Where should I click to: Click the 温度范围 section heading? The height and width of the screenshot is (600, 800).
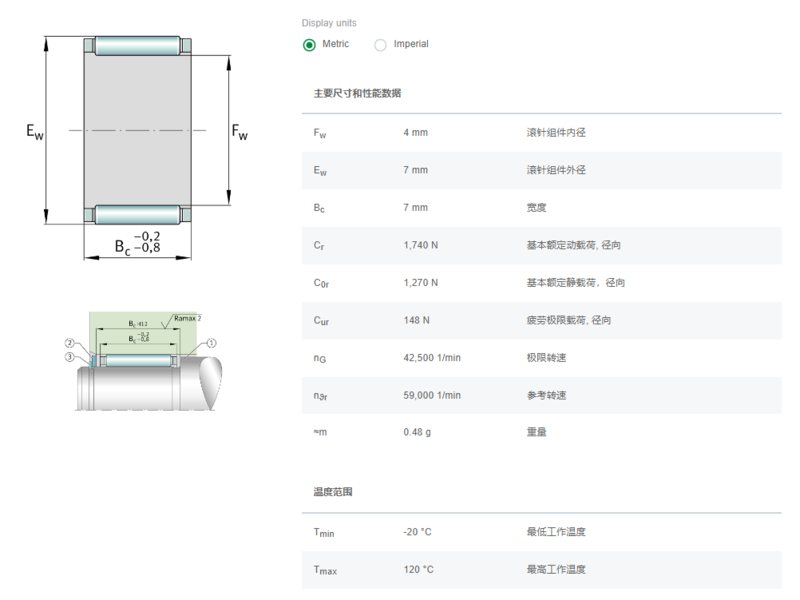point(333,492)
